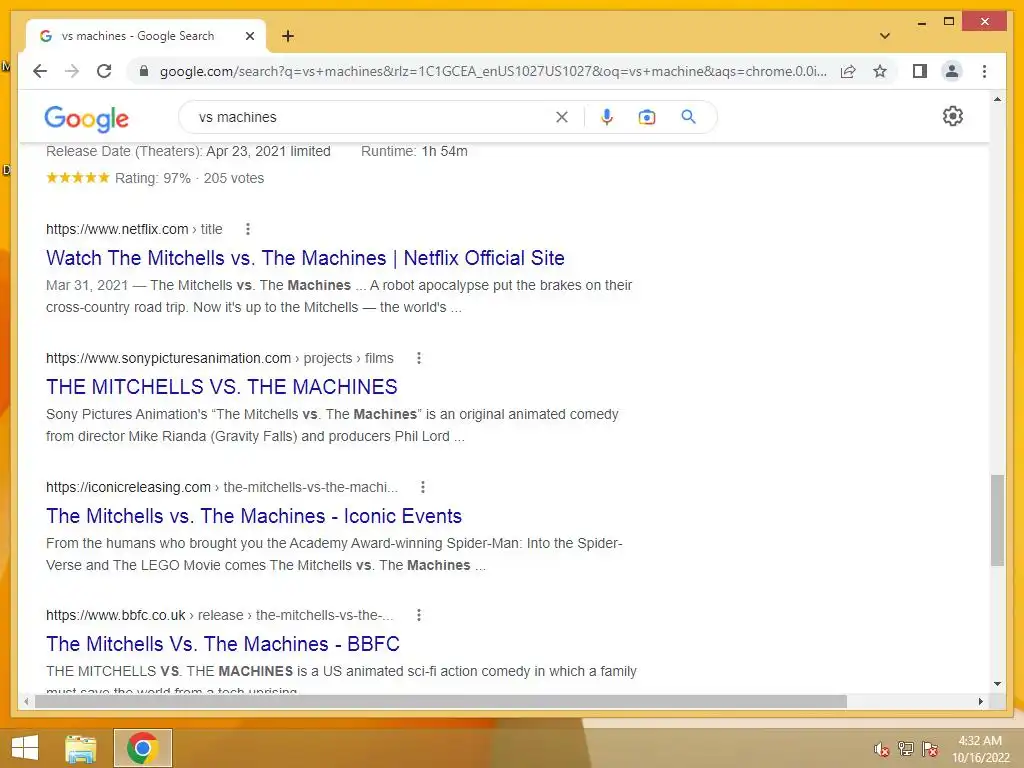The height and width of the screenshot is (768, 1024).
Task: Open Watch The Mitchells Netflix Official Site
Action: [305, 258]
